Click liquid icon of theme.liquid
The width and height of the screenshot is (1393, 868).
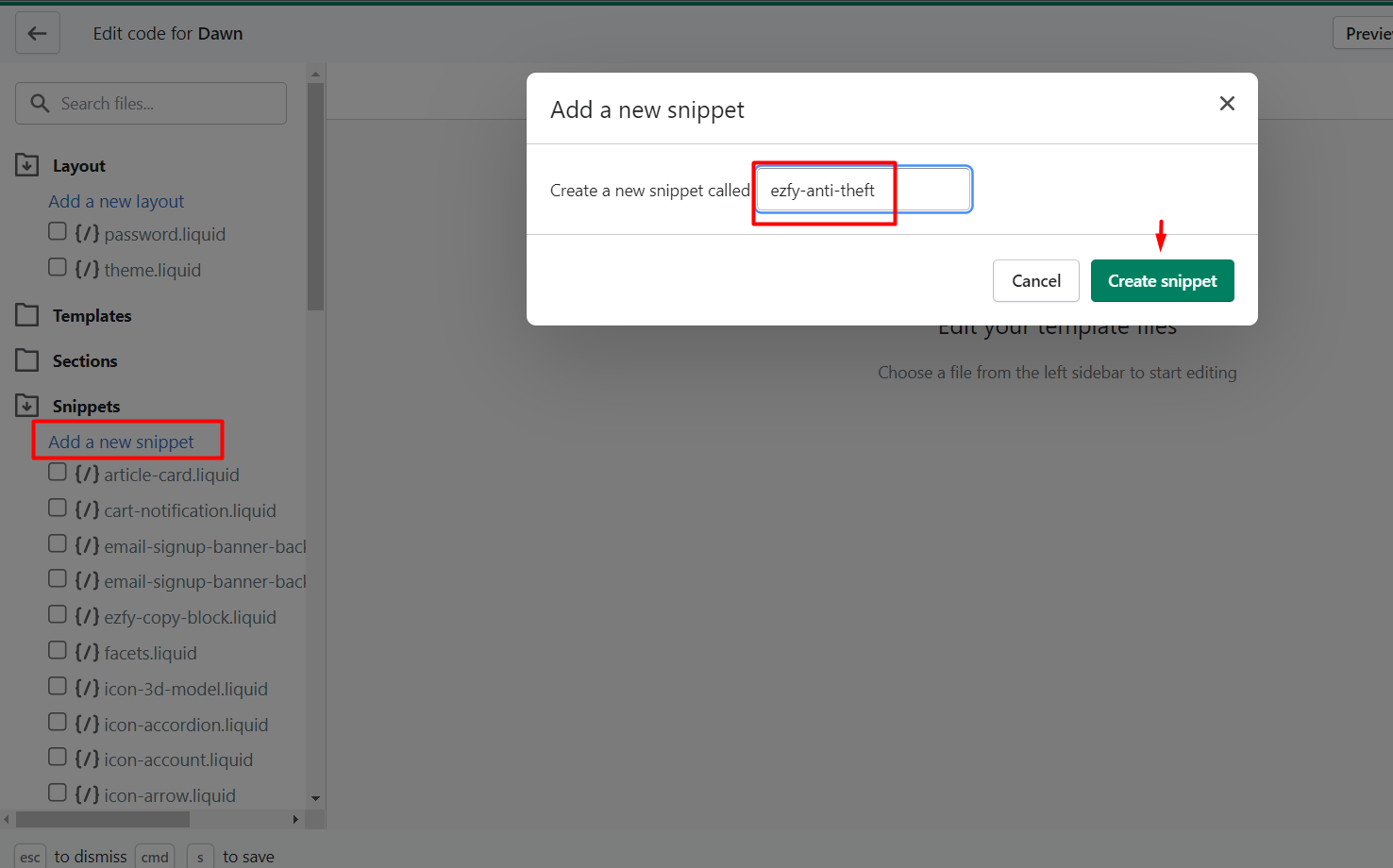[87, 269]
